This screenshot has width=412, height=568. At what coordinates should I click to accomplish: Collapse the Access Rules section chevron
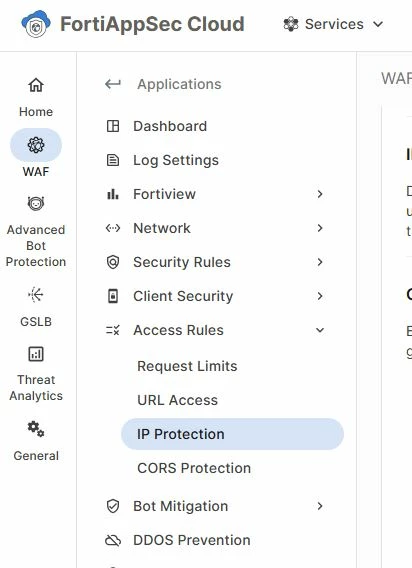320,330
